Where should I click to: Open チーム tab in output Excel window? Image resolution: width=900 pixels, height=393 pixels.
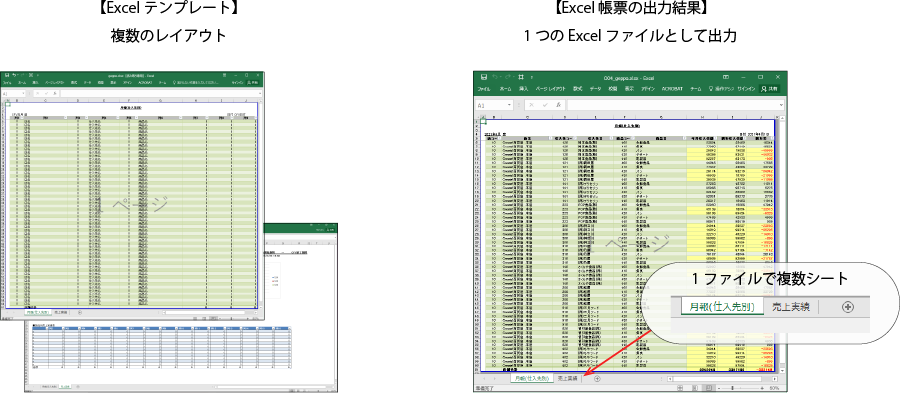[696, 89]
